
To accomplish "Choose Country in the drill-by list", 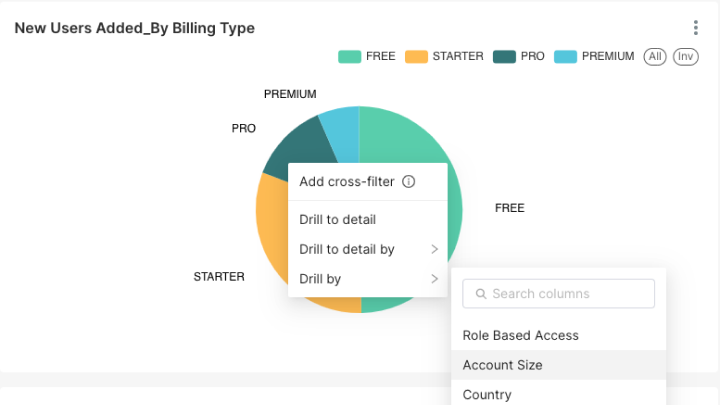I will coord(487,394).
